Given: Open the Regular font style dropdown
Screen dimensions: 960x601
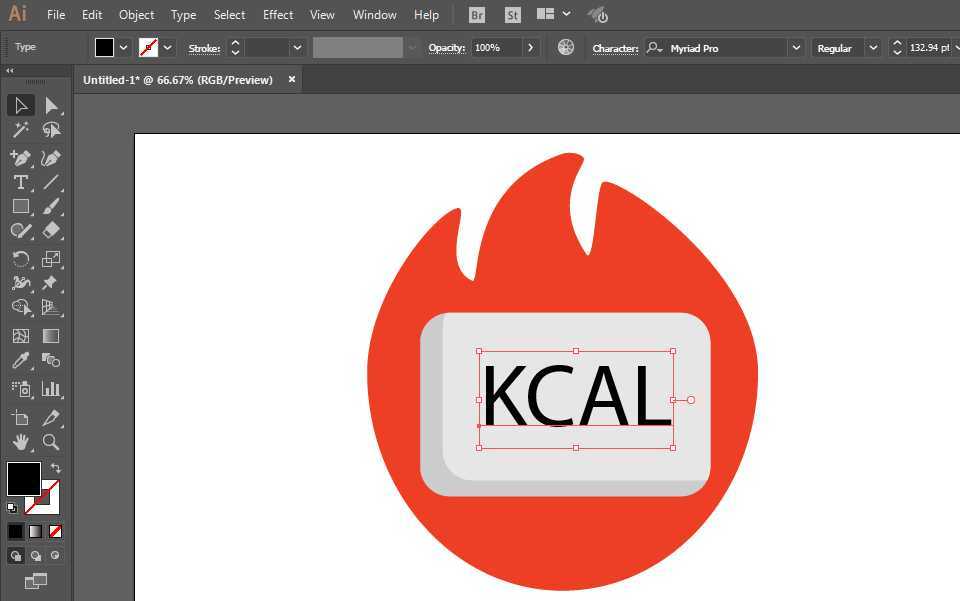Looking at the screenshot, I should tap(873, 48).
